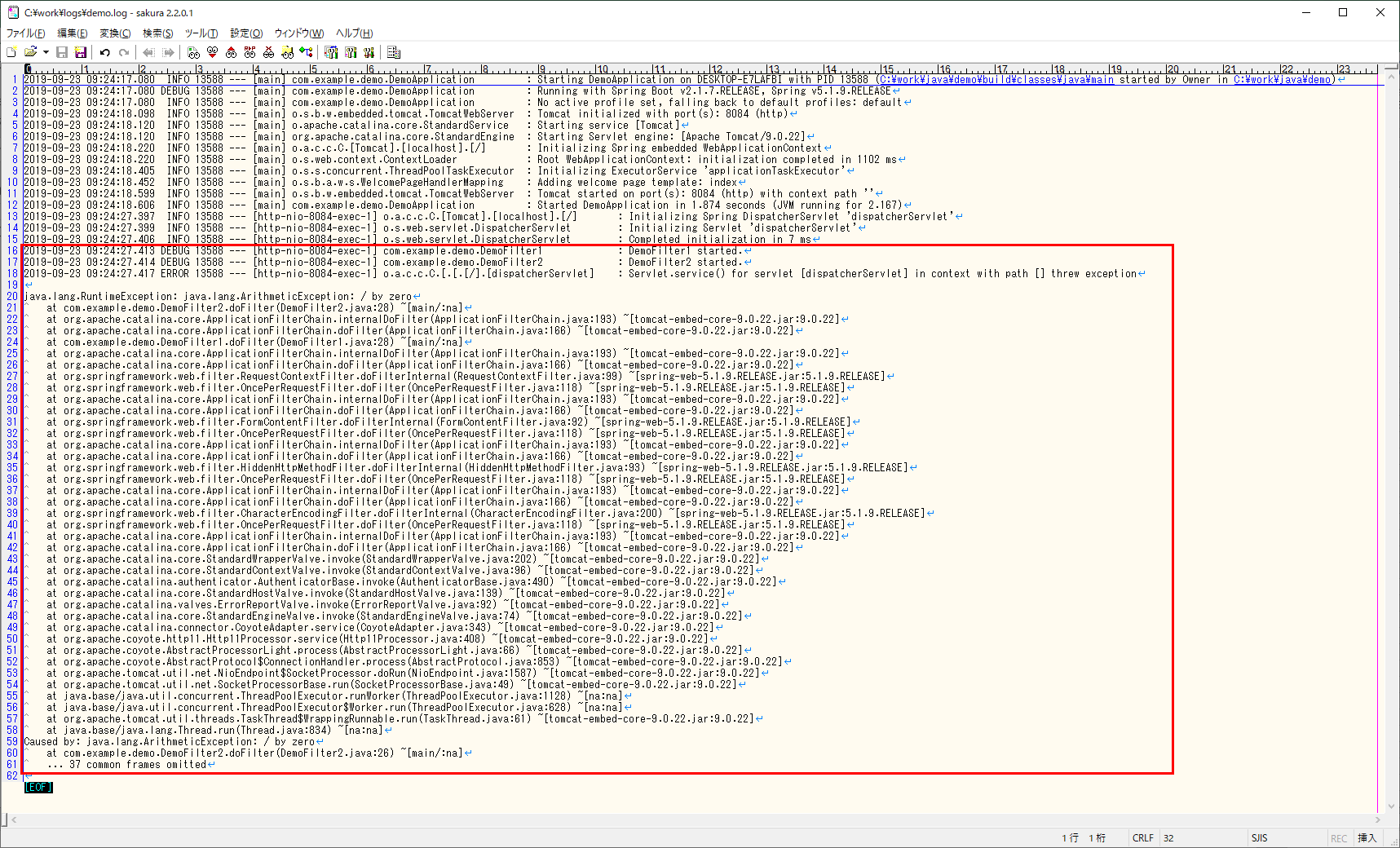Create a new document with the New icon
1400x848 pixels.
pyautogui.click(x=11, y=52)
